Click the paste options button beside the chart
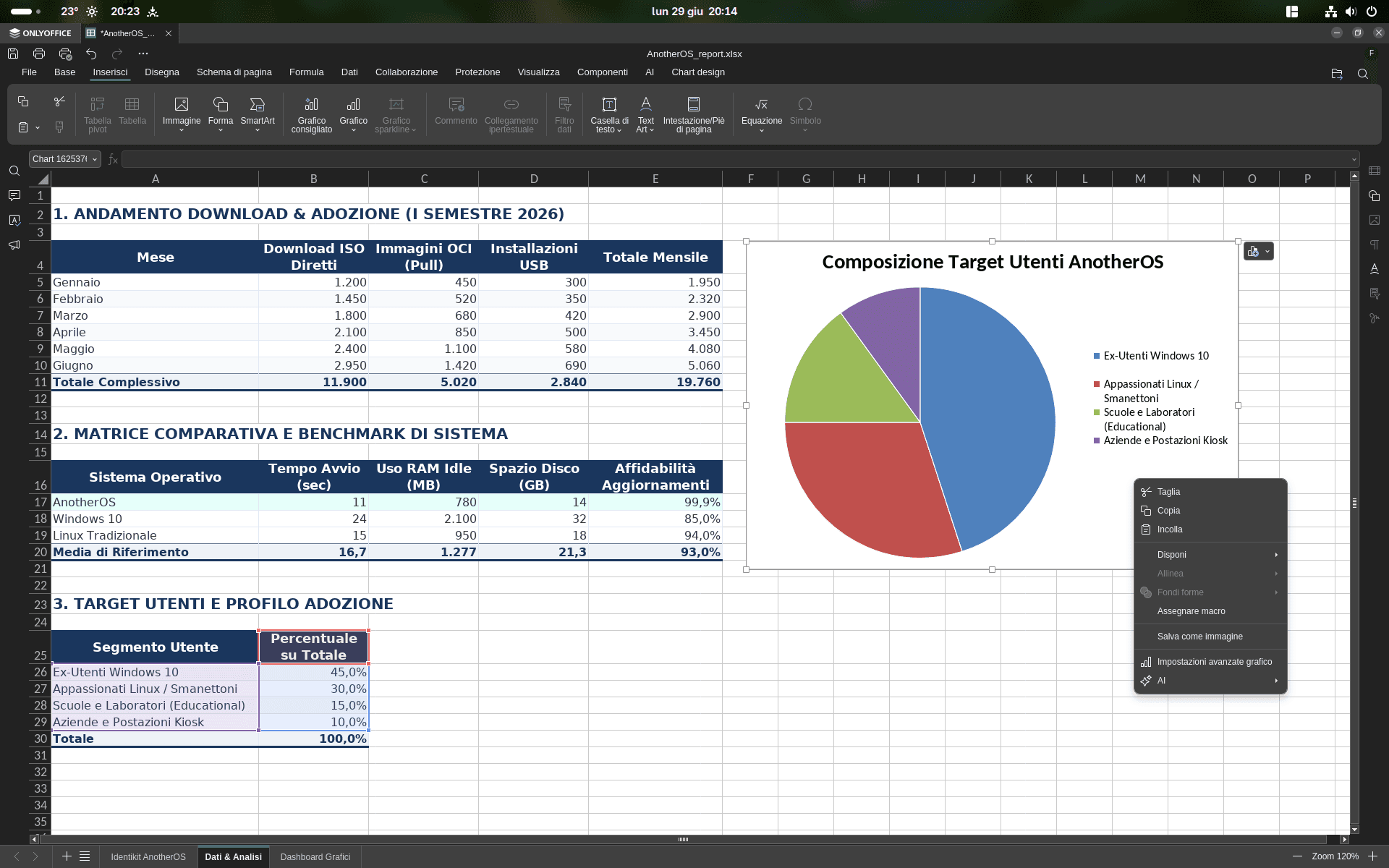 pyautogui.click(x=1258, y=252)
